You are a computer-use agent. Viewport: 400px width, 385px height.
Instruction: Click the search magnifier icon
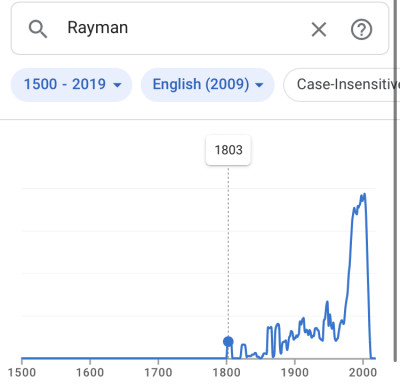(x=38, y=29)
